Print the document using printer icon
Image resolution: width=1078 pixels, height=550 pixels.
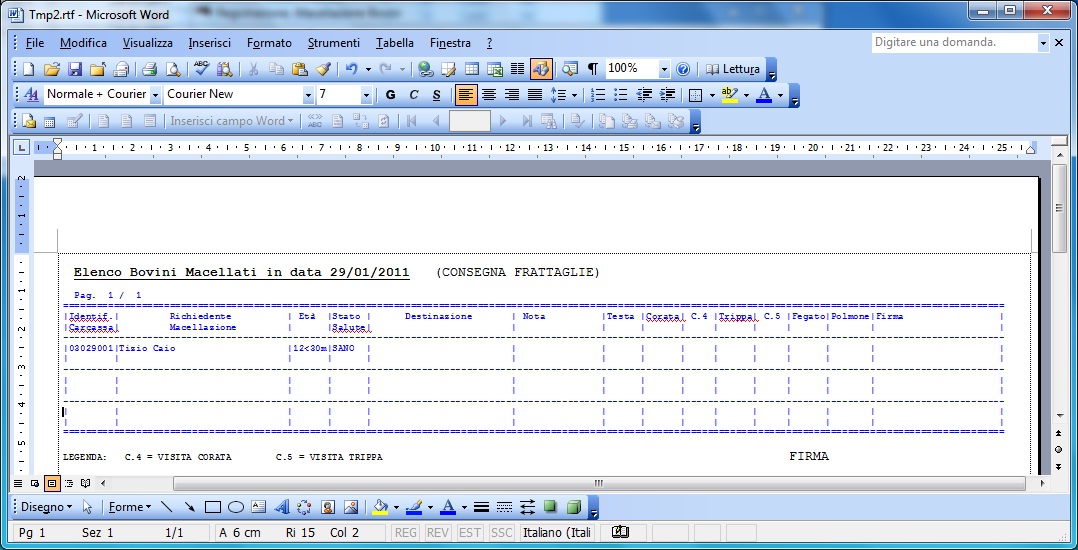(x=150, y=69)
